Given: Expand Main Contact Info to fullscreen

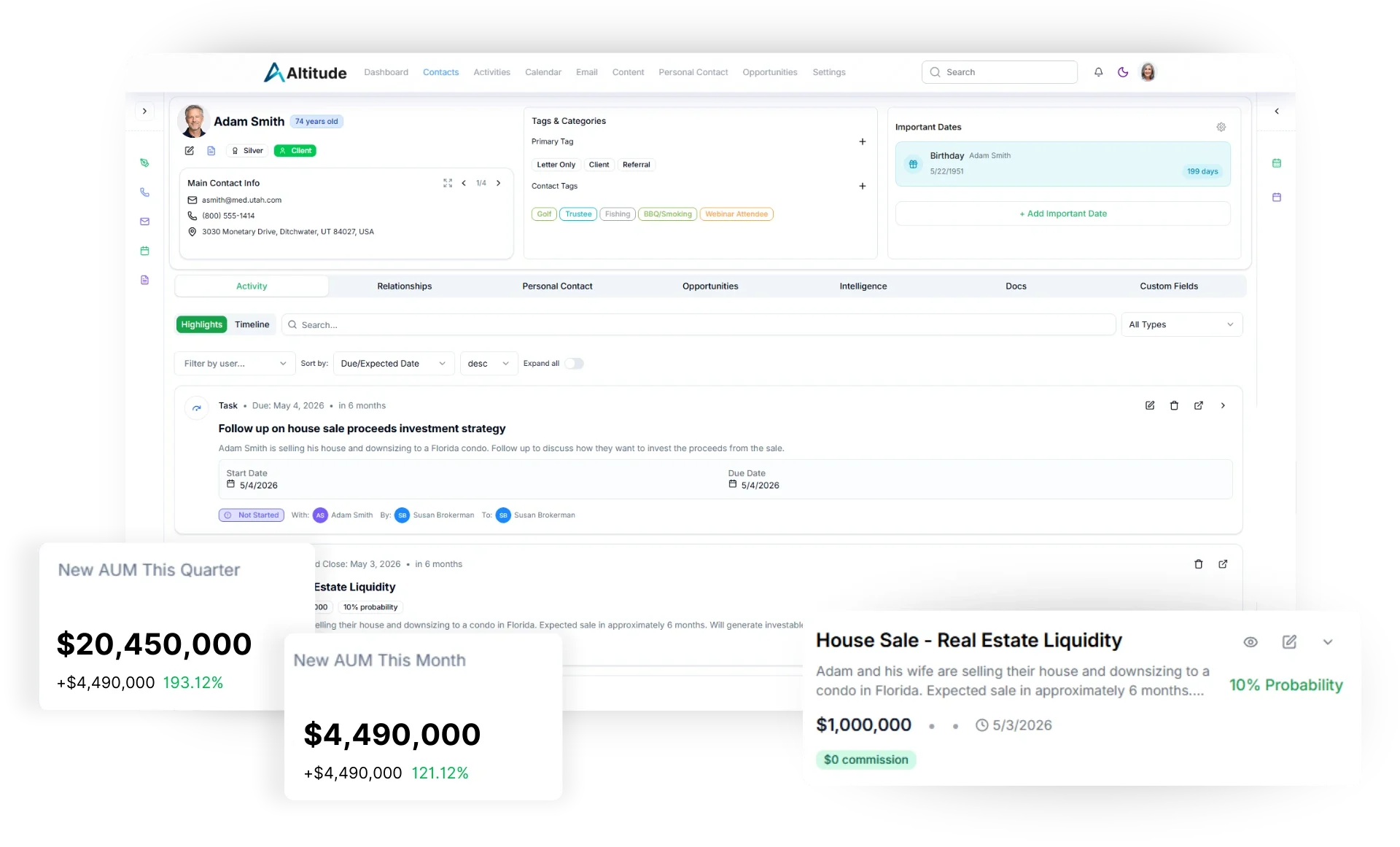Looking at the screenshot, I should tap(448, 183).
